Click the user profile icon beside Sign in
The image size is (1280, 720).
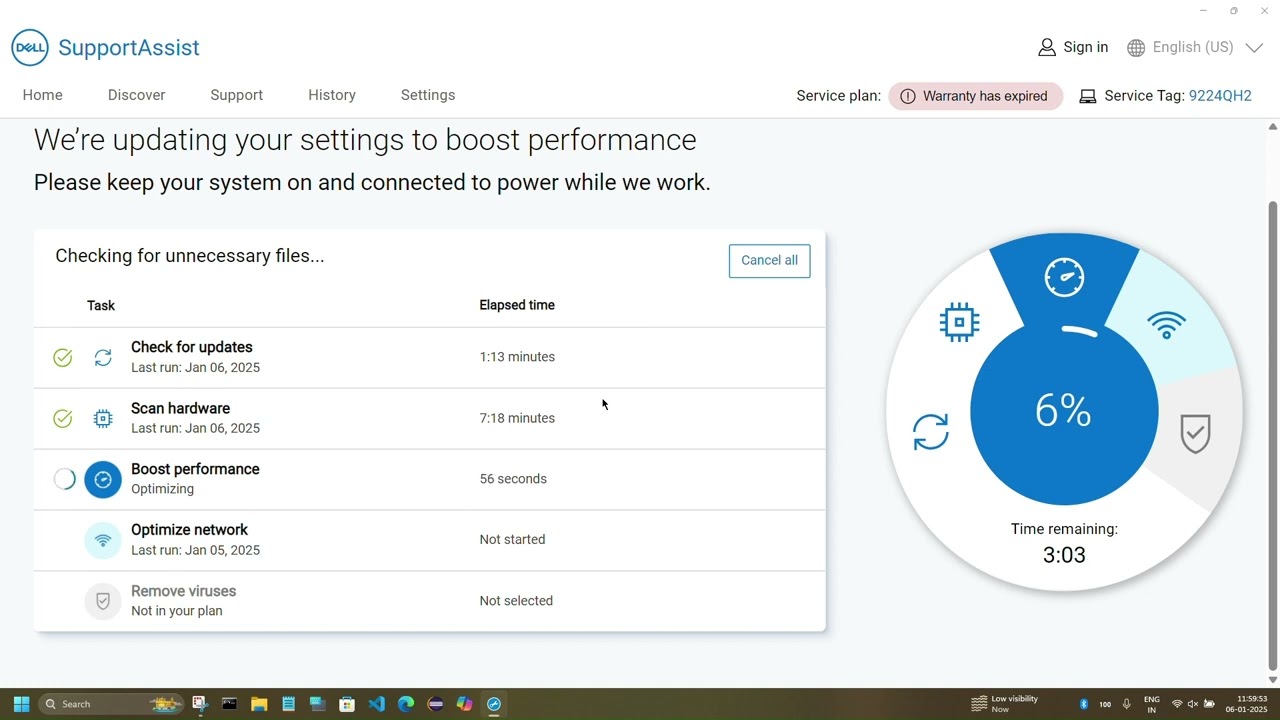pos(1047,47)
